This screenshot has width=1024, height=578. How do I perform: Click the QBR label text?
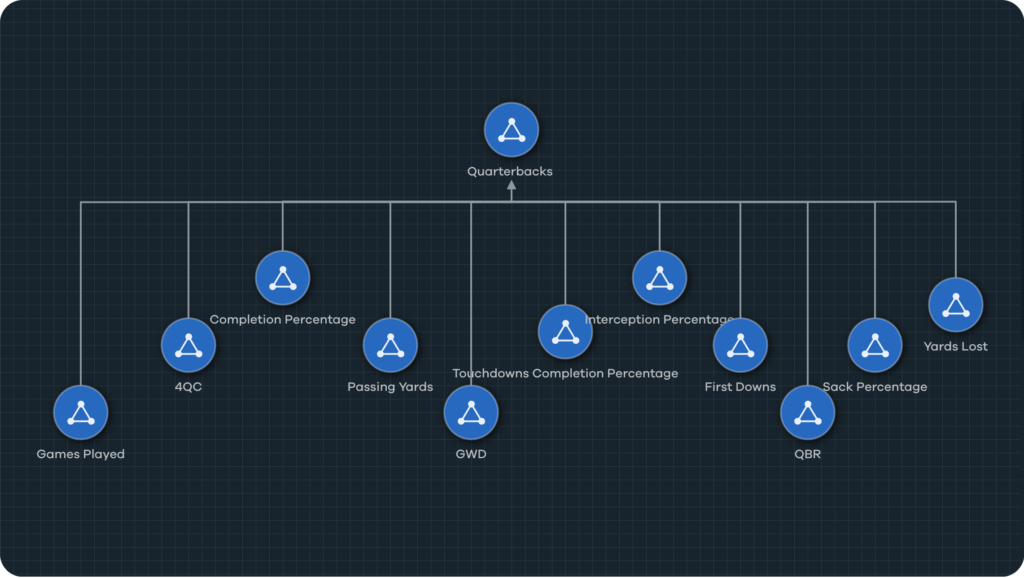point(807,454)
